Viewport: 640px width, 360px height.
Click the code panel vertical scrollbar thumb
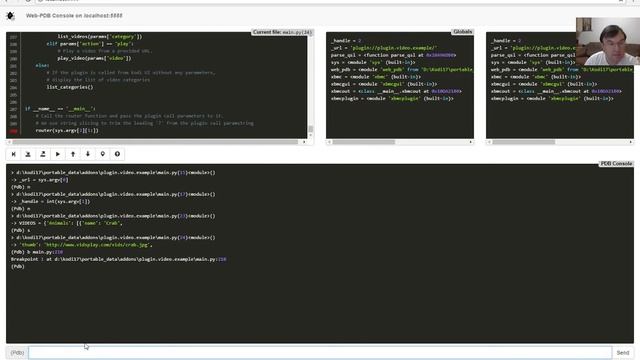pos(311,129)
